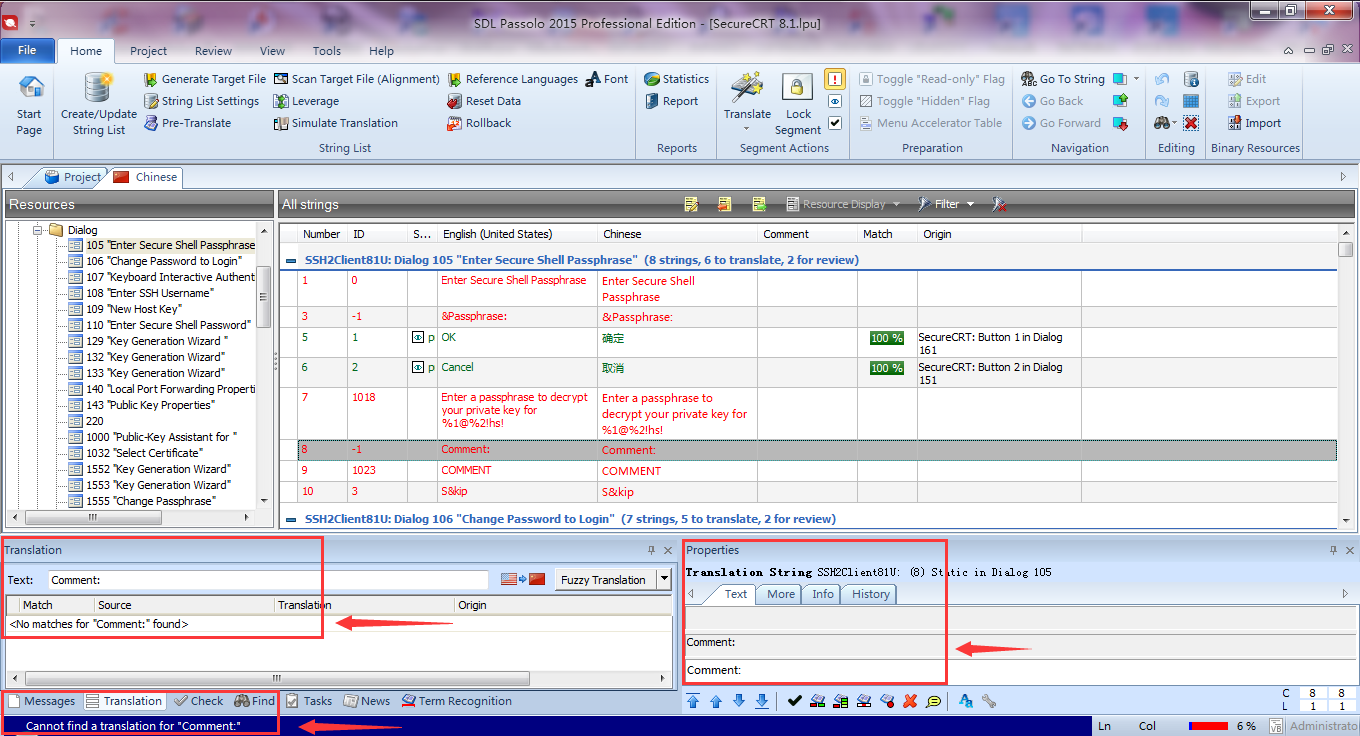The height and width of the screenshot is (736, 1360).
Task: Click the red X delete translation icon
Action: click(910, 701)
